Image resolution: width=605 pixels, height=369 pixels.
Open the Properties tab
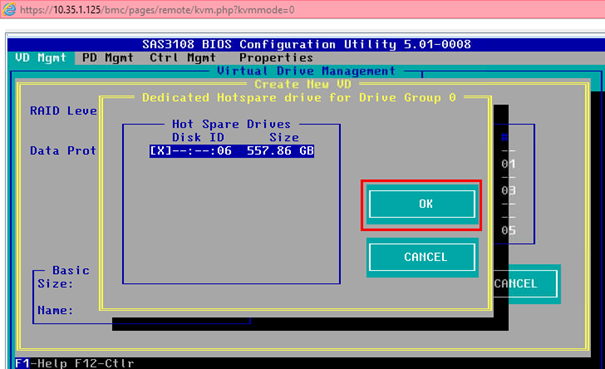pos(276,58)
